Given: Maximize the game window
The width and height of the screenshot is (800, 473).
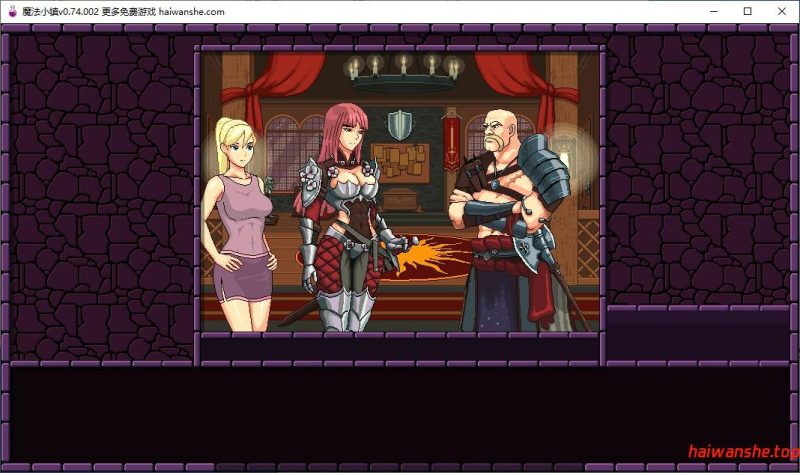Looking at the screenshot, I should pyautogui.click(x=747, y=11).
